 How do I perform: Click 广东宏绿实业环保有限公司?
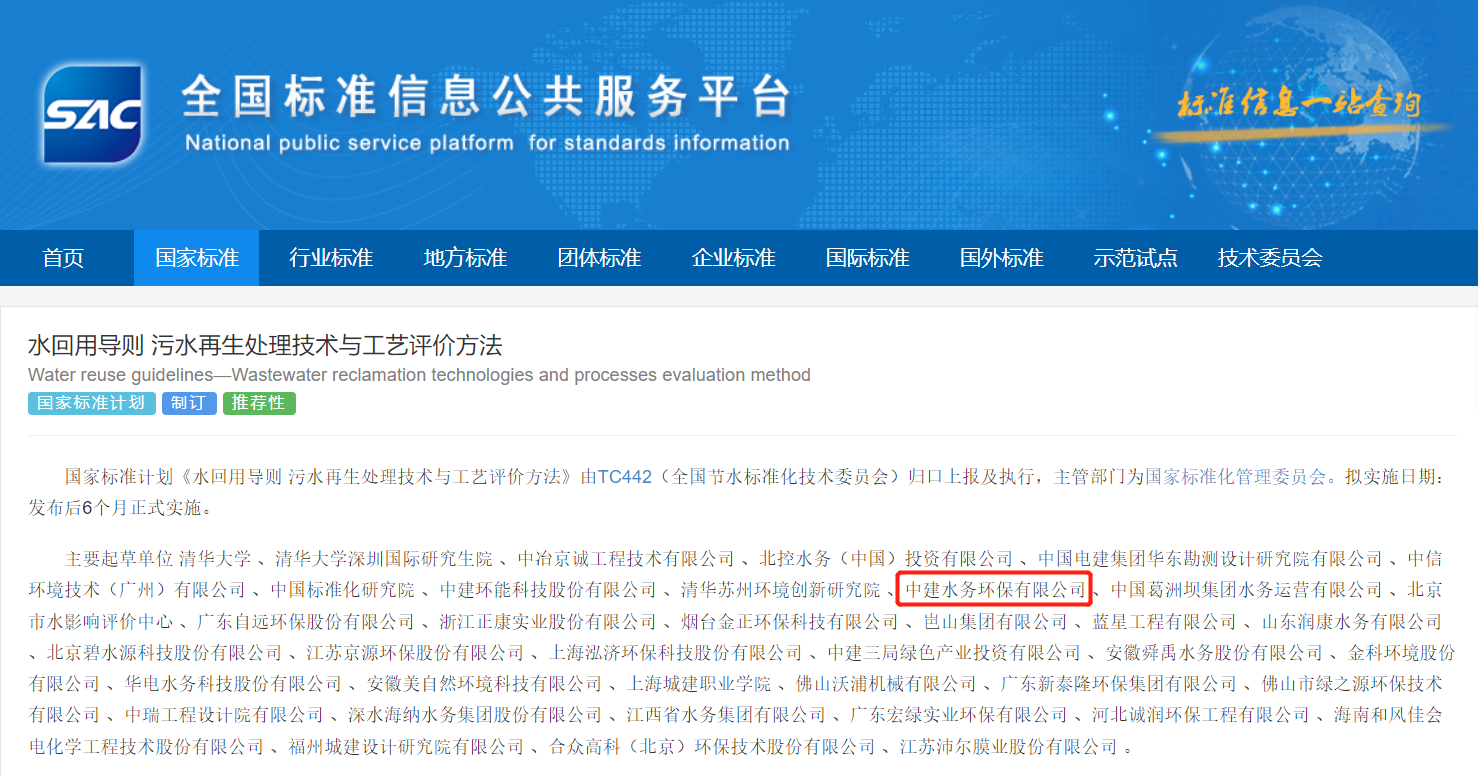[x=959, y=716]
